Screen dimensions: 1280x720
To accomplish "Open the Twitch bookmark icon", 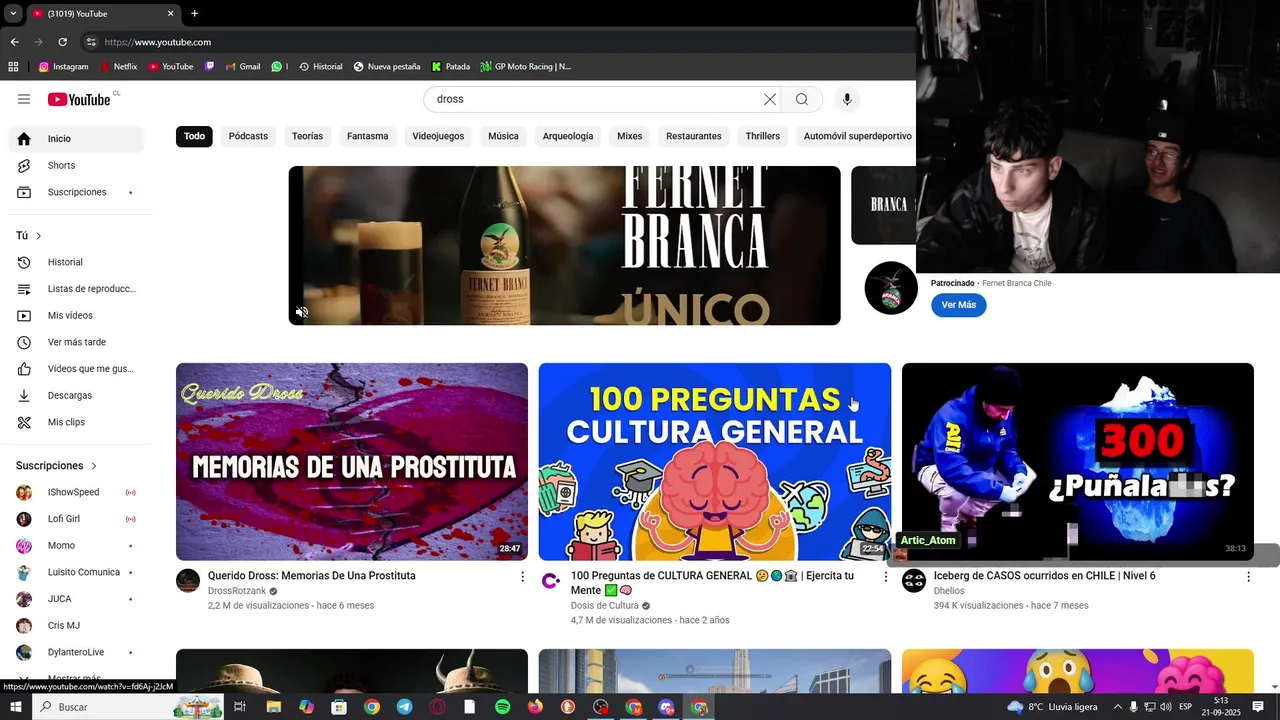I will pos(209,67).
